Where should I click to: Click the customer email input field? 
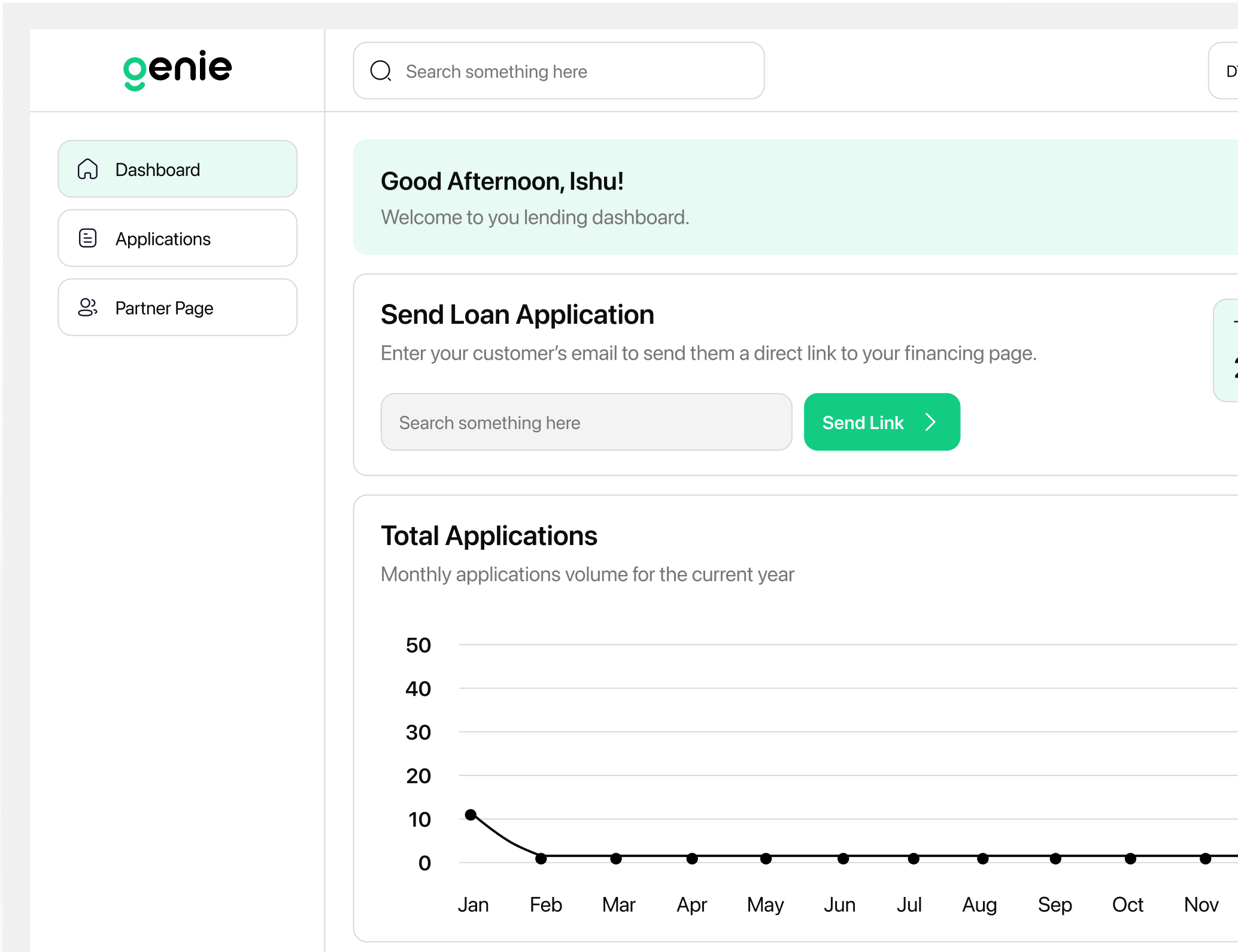(586, 422)
